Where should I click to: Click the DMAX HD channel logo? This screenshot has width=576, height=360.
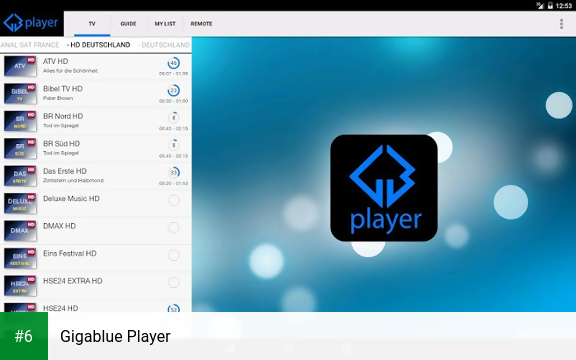(x=20, y=231)
